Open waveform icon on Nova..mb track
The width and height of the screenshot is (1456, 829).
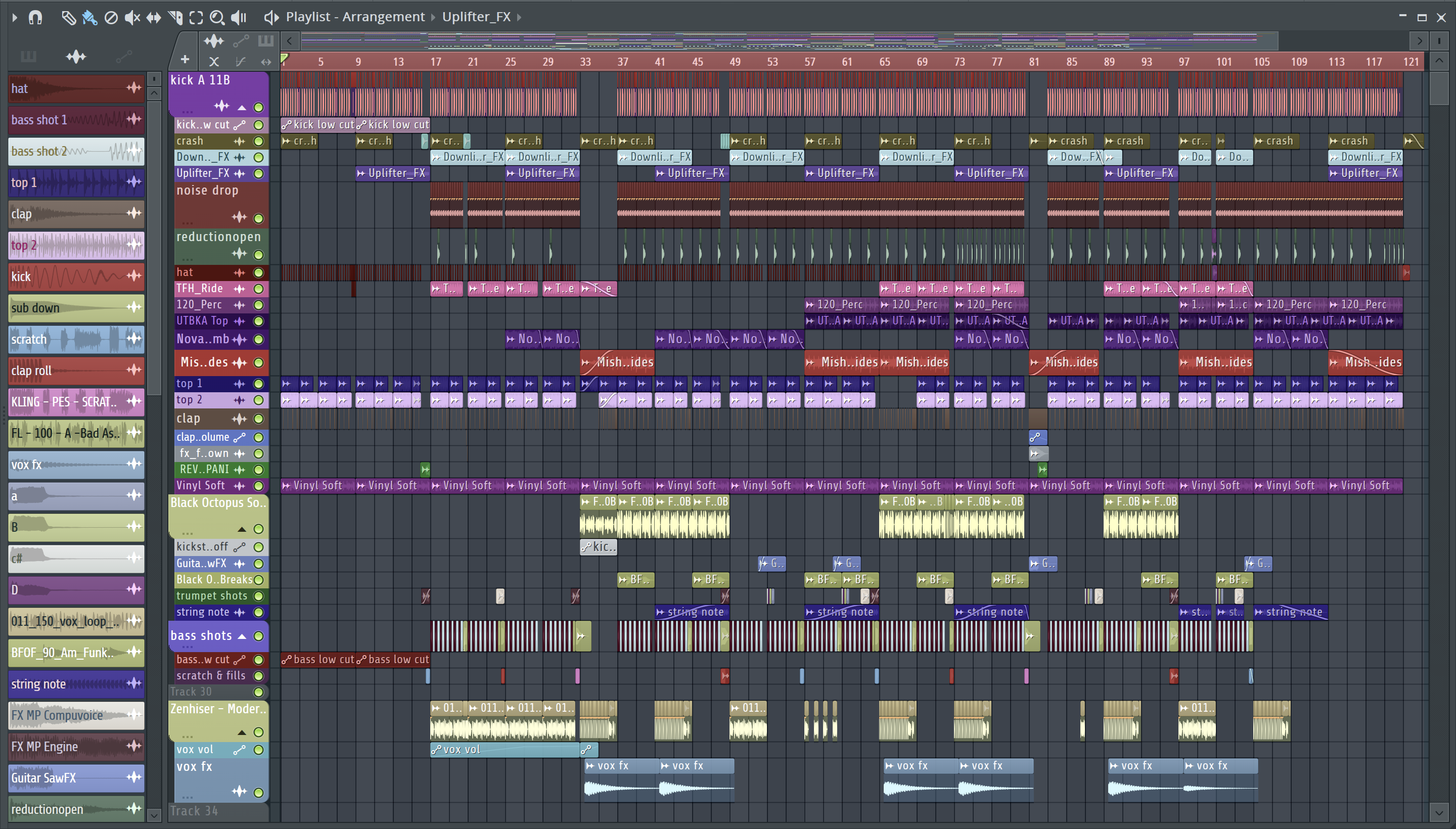click(x=239, y=340)
